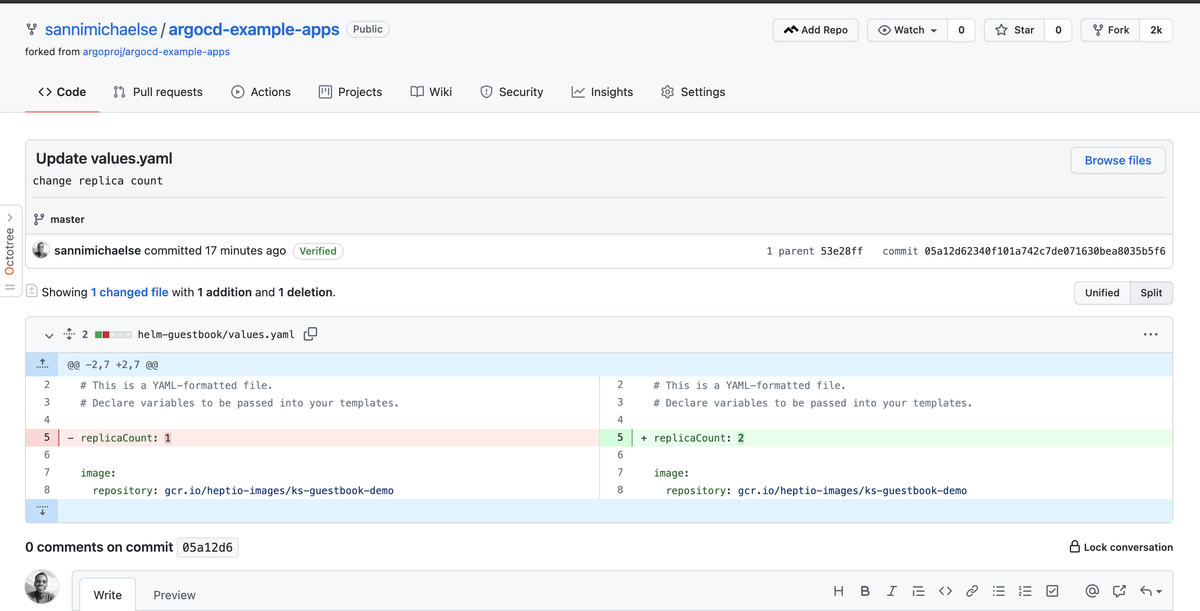Insert code snippet using the code icon
This screenshot has height=611, width=1200.
(x=945, y=591)
